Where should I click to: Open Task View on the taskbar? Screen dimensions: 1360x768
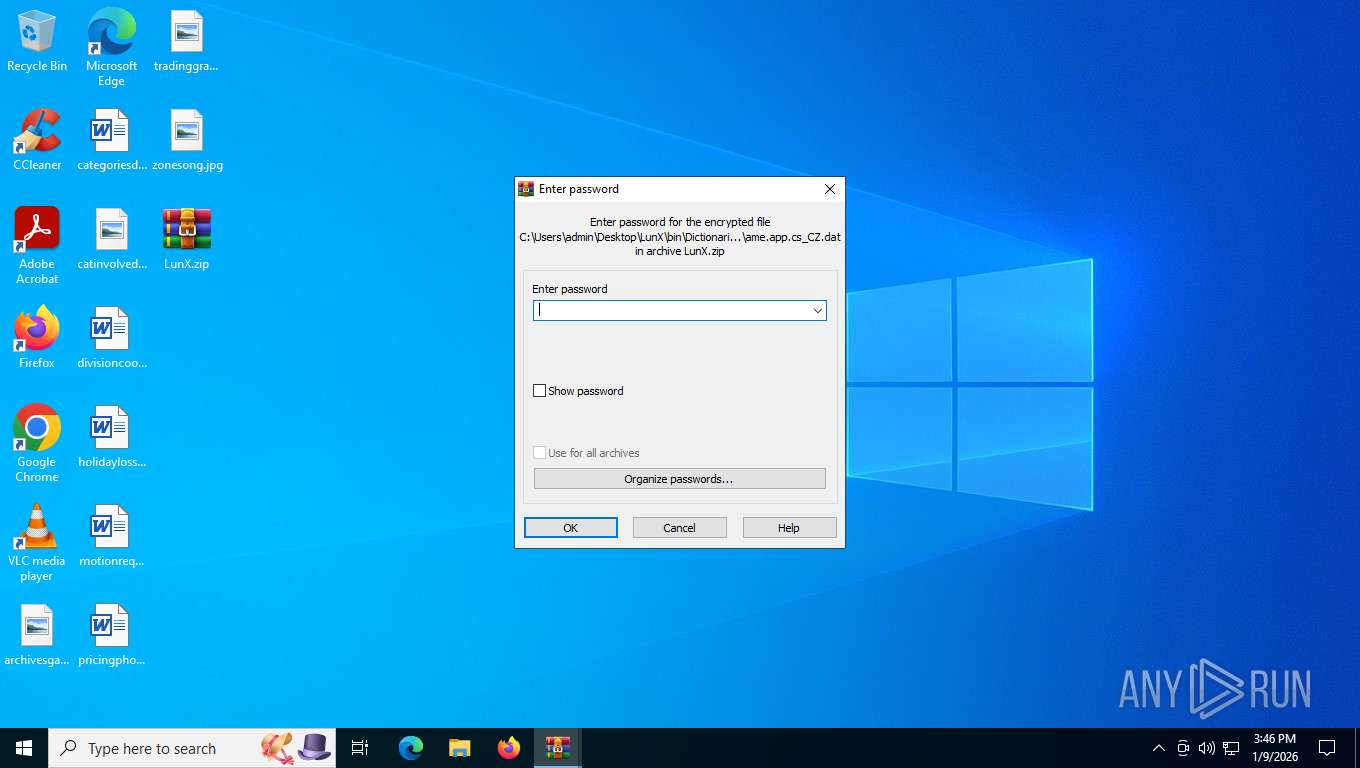[360, 748]
